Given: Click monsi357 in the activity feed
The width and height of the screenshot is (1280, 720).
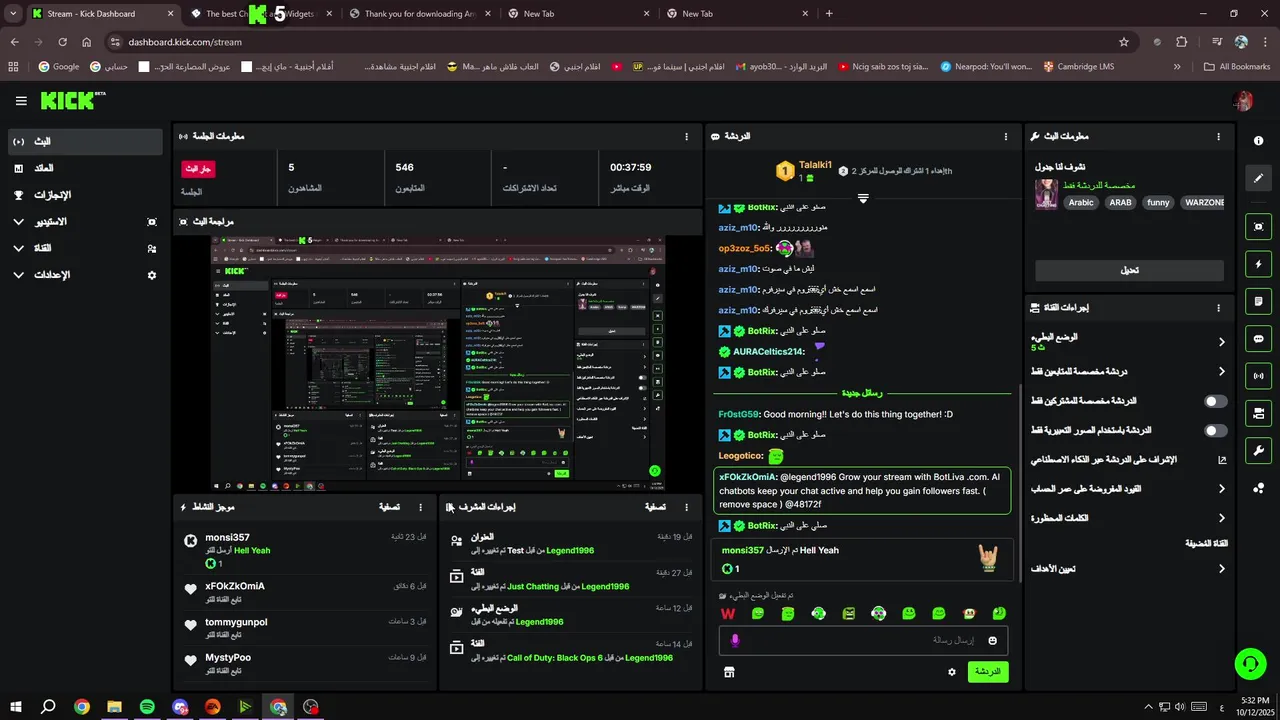Looking at the screenshot, I should point(227,537).
